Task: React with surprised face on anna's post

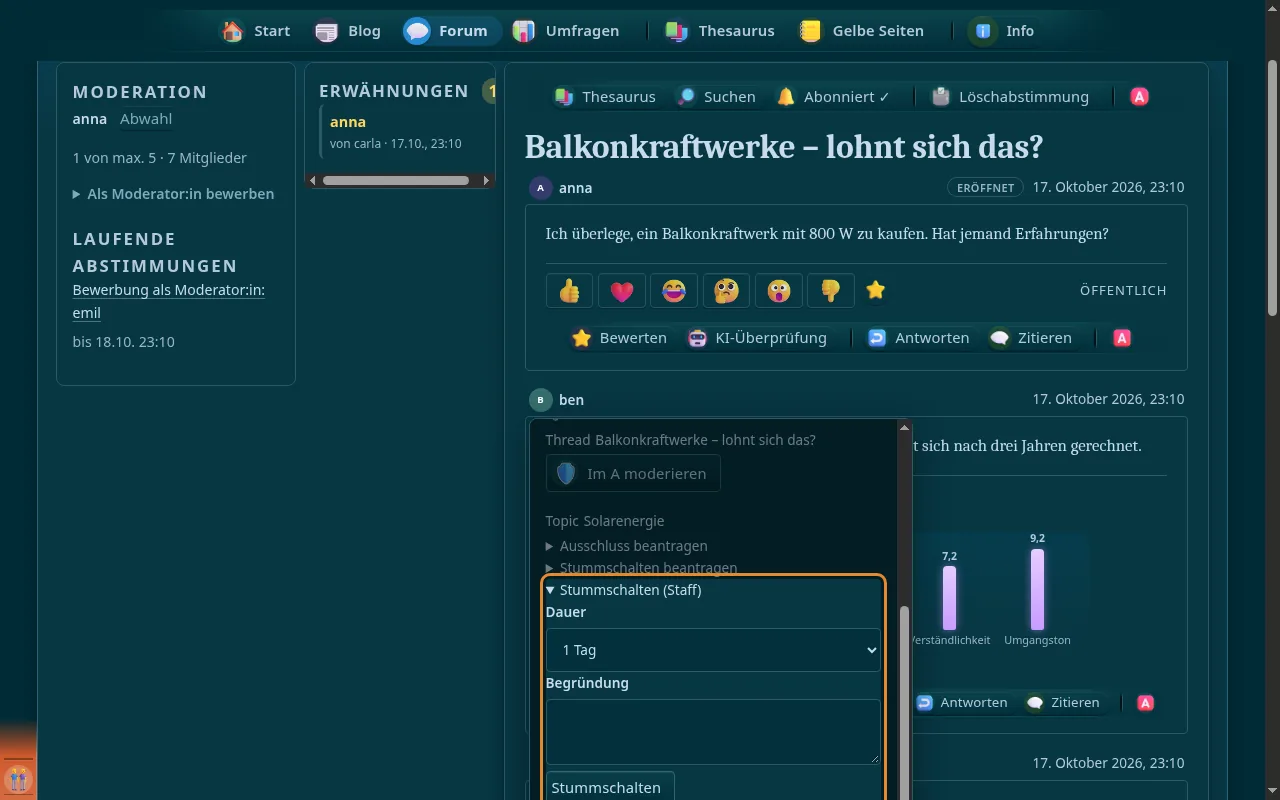Action: [x=779, y=291]
